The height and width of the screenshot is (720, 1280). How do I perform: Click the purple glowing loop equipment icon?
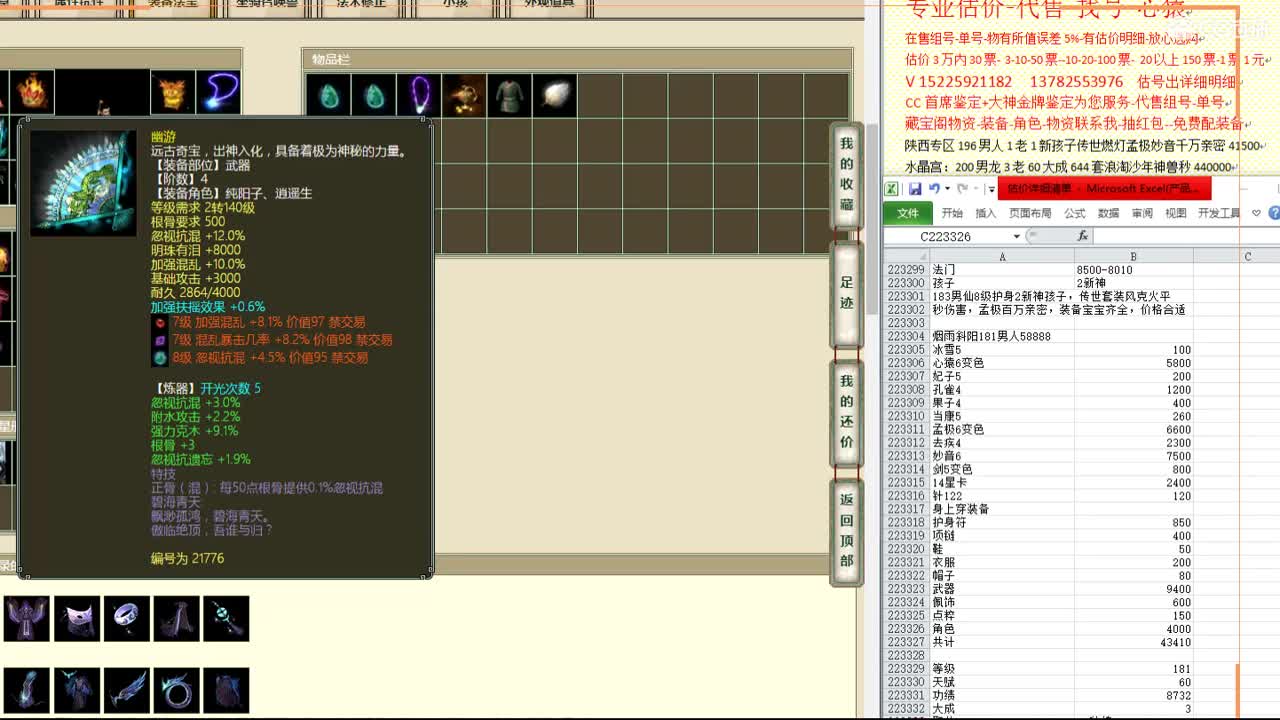[218, 92]
